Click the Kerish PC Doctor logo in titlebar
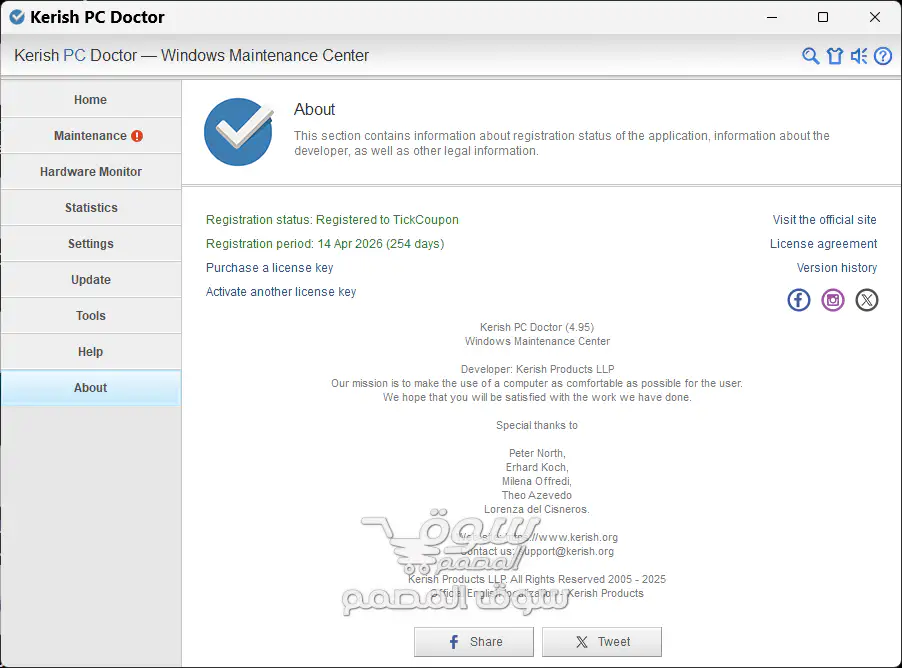Screen dimensions: 902x668 pyautogui.click(x=18, y=17)
